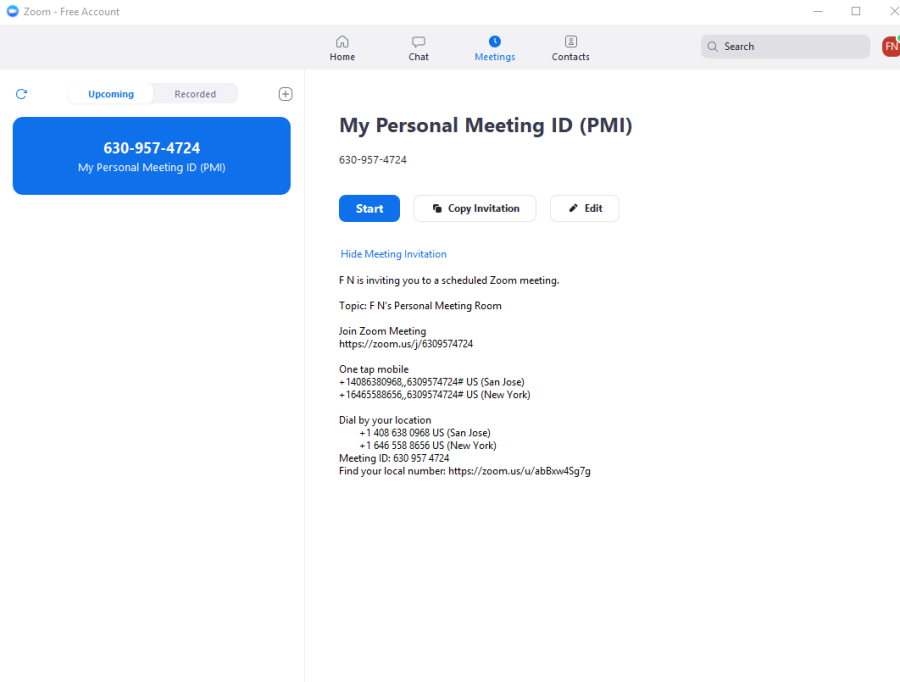Refresh the meetings list

click(x=22, y=94)
